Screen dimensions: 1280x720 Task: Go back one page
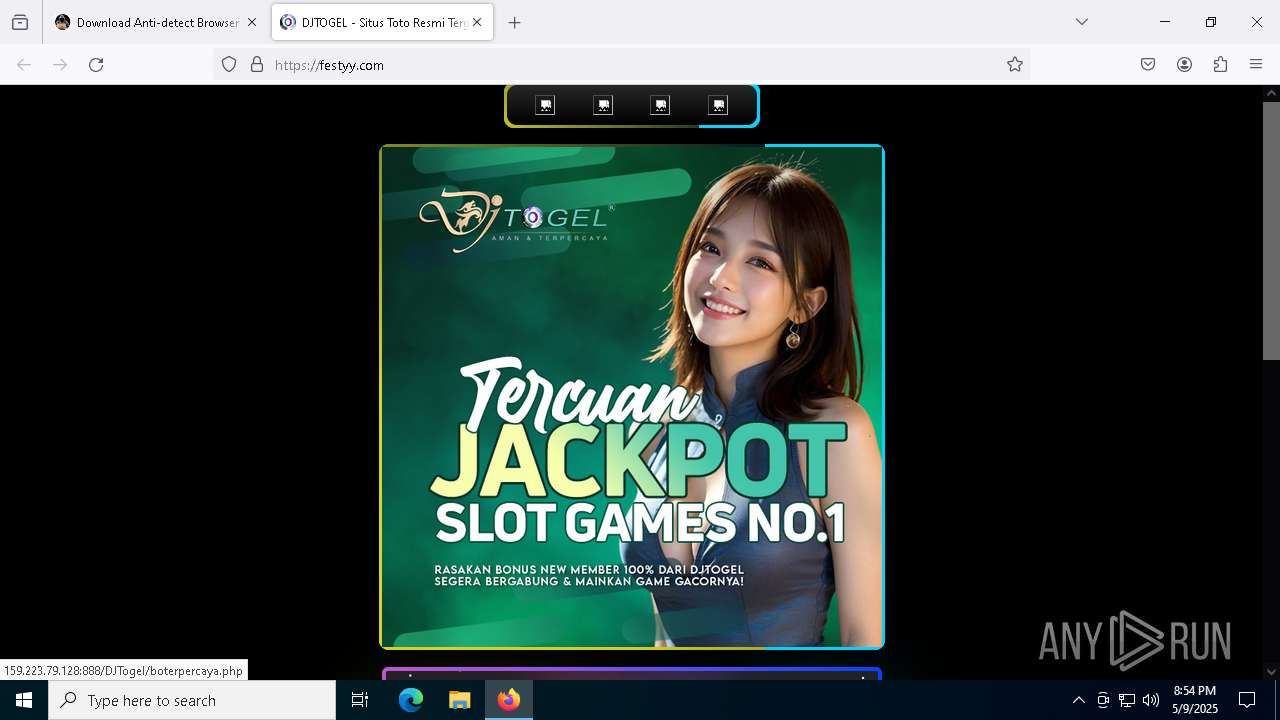click(x=24, y=65)
